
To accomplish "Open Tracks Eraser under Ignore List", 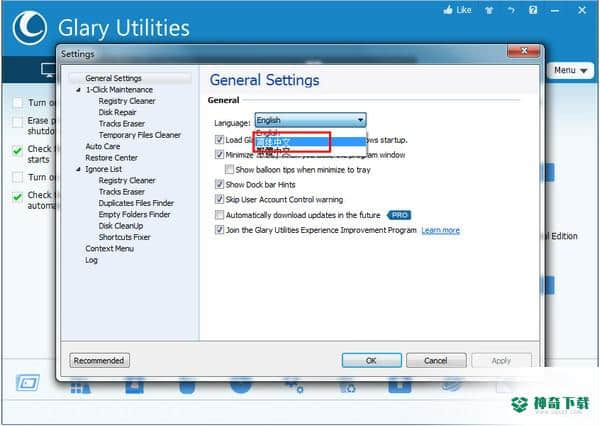I will (122, 192).
